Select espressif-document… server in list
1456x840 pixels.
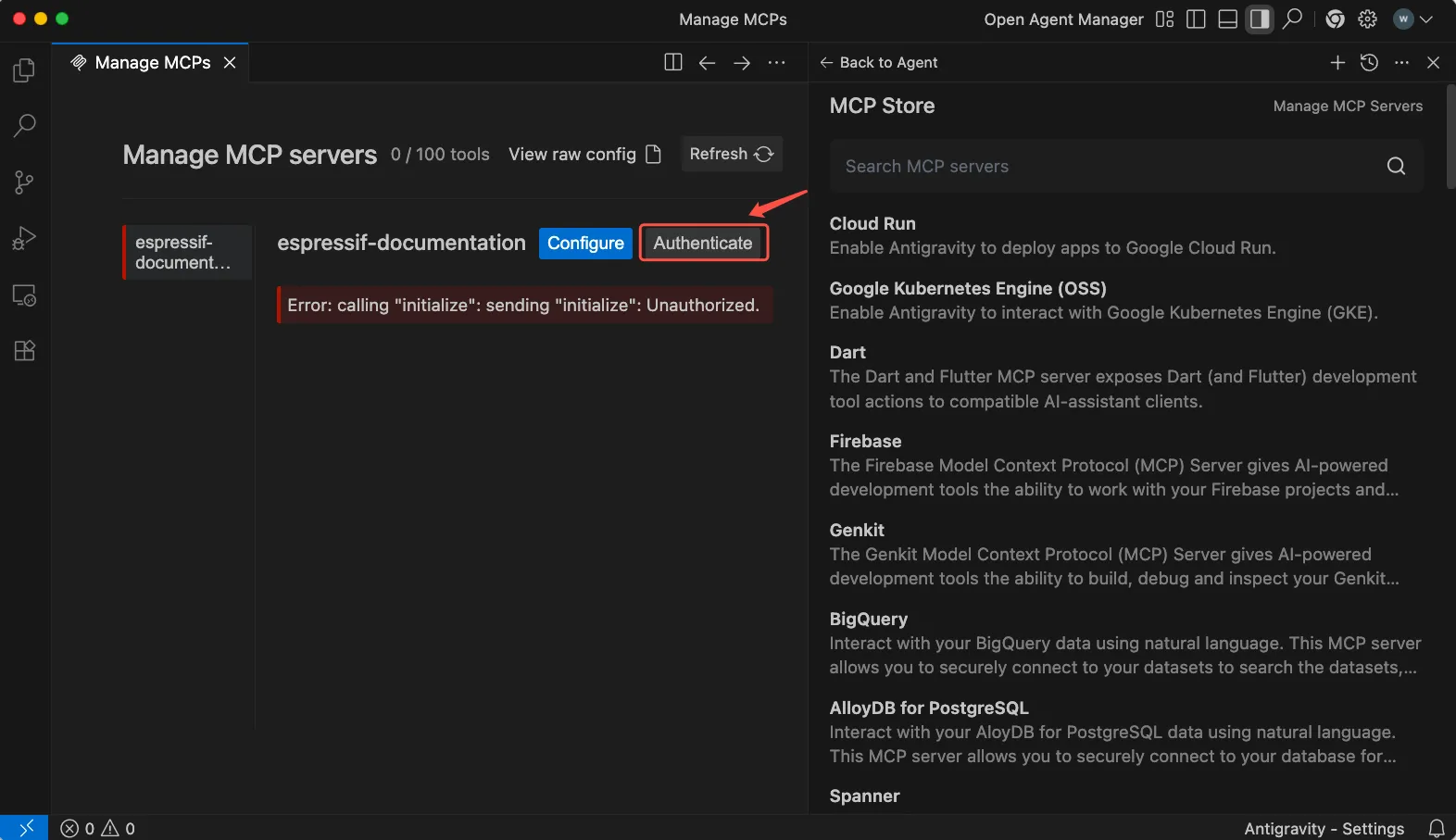(x=187, y=253)
